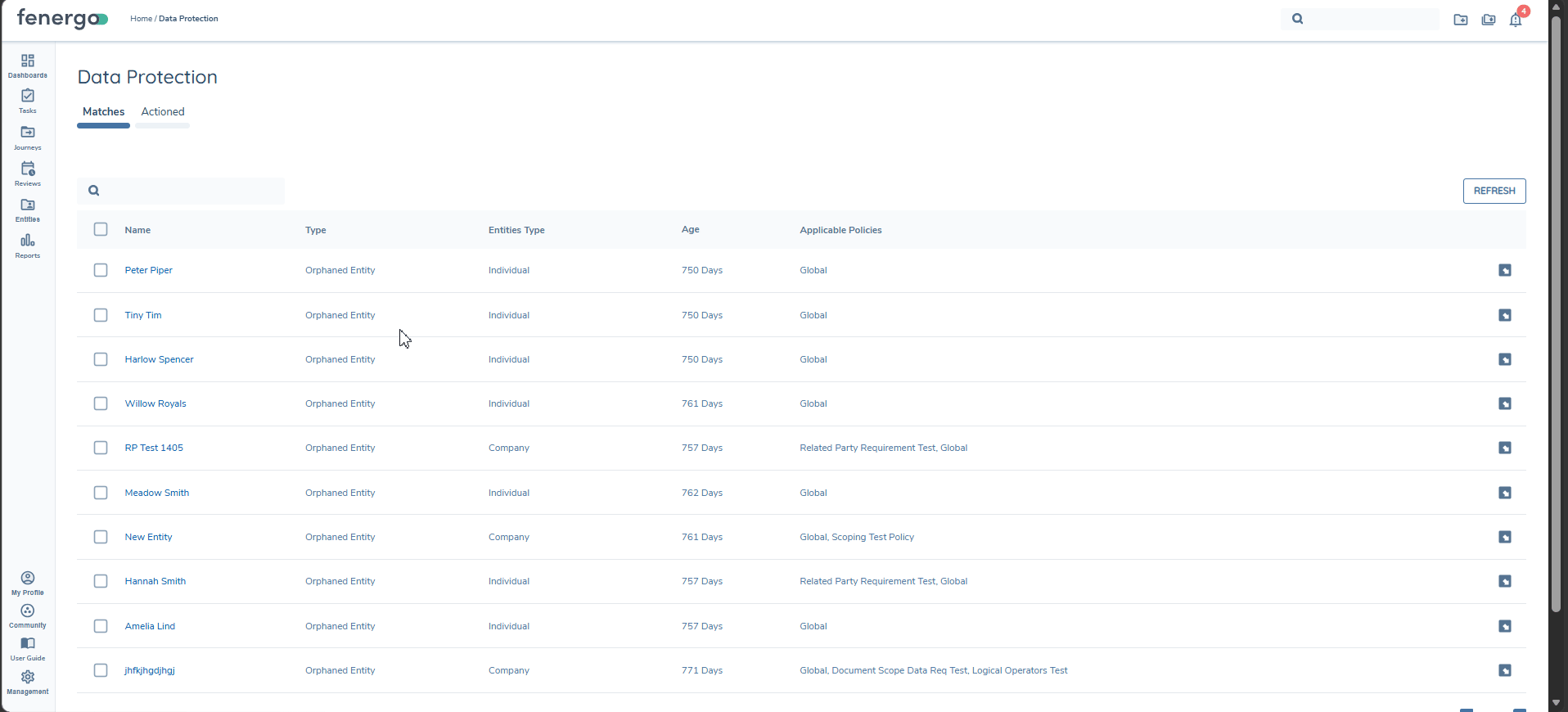Click the action icon for Hannah Smith
This screenshot has width=1568, height=712.
pos(1505,581)
